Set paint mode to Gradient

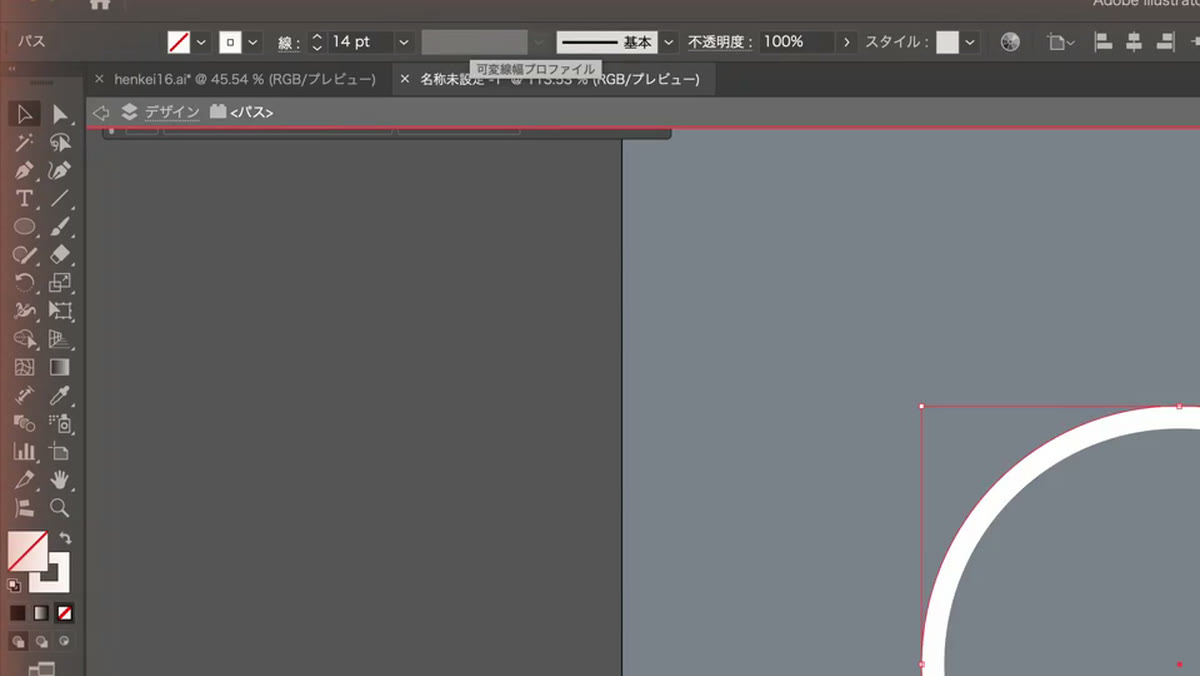41,613
